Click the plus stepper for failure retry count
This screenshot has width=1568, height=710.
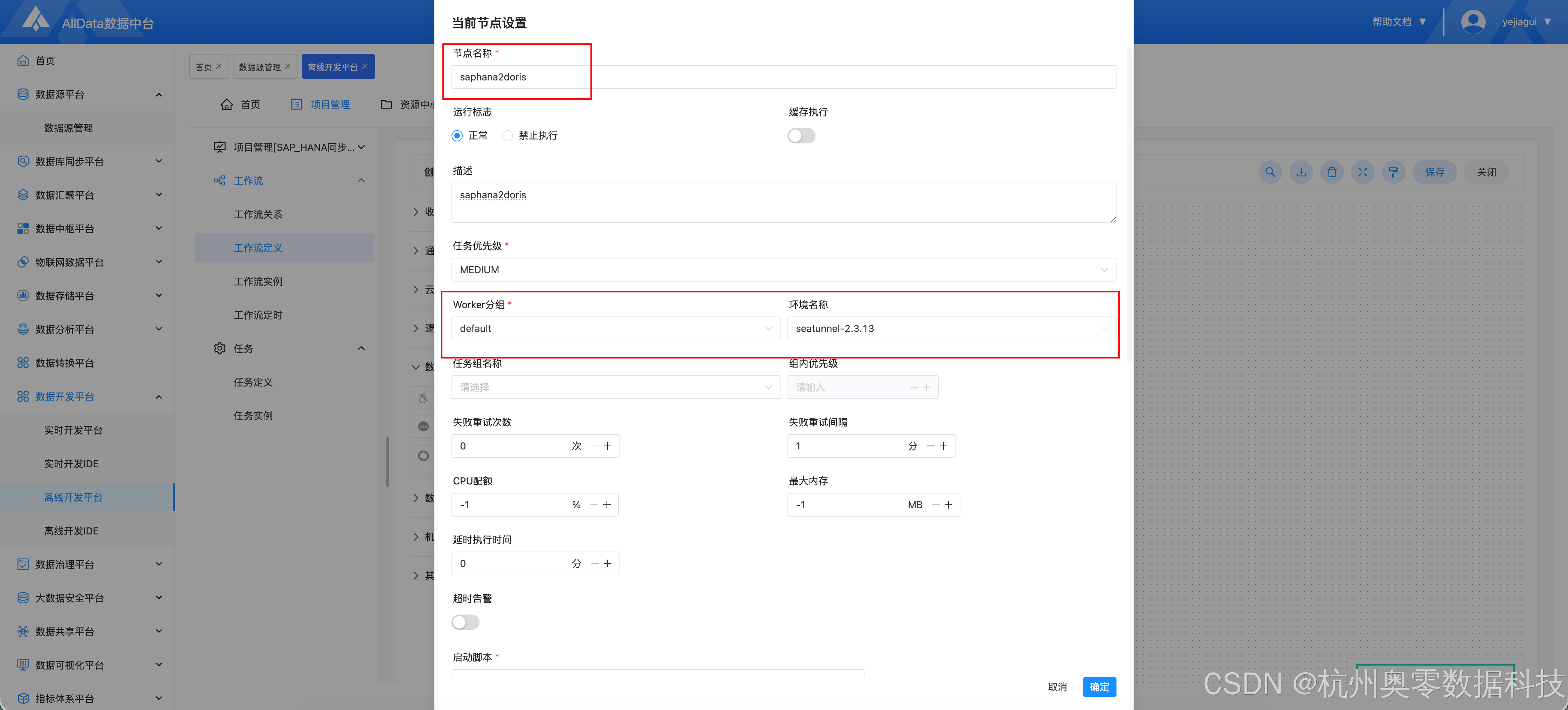(608, 446)
